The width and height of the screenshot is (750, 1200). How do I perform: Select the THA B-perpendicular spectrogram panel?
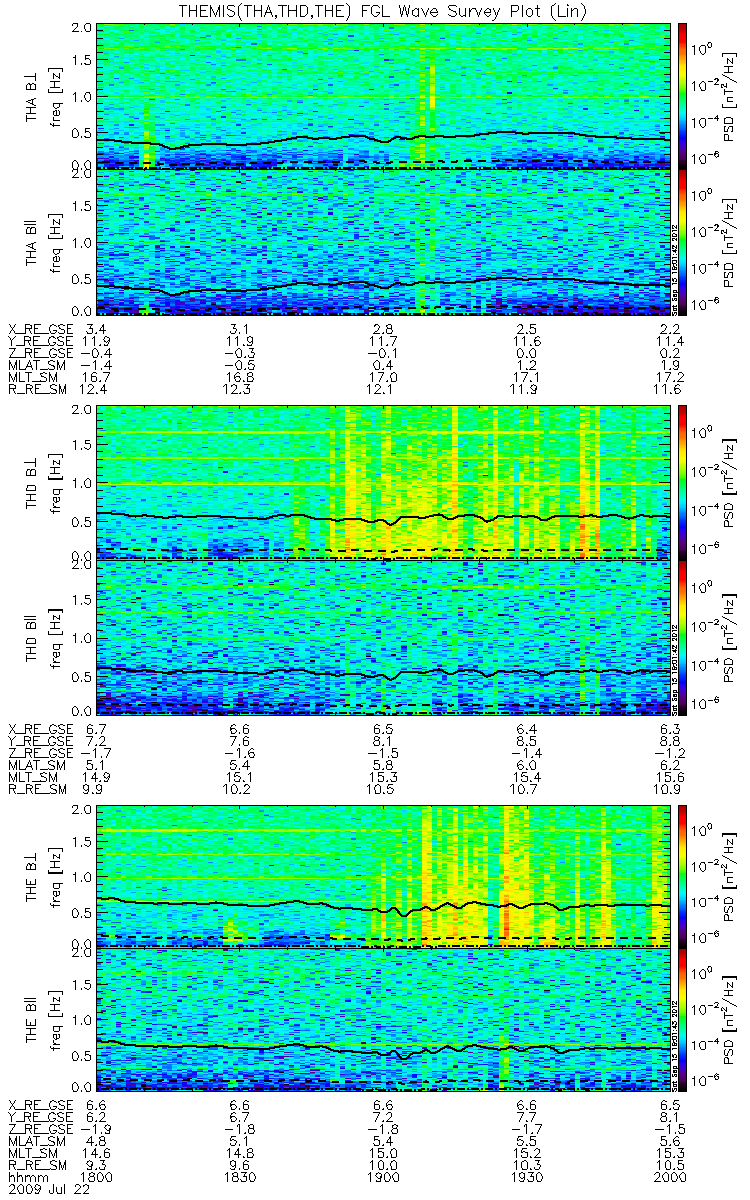coord(383,95)
